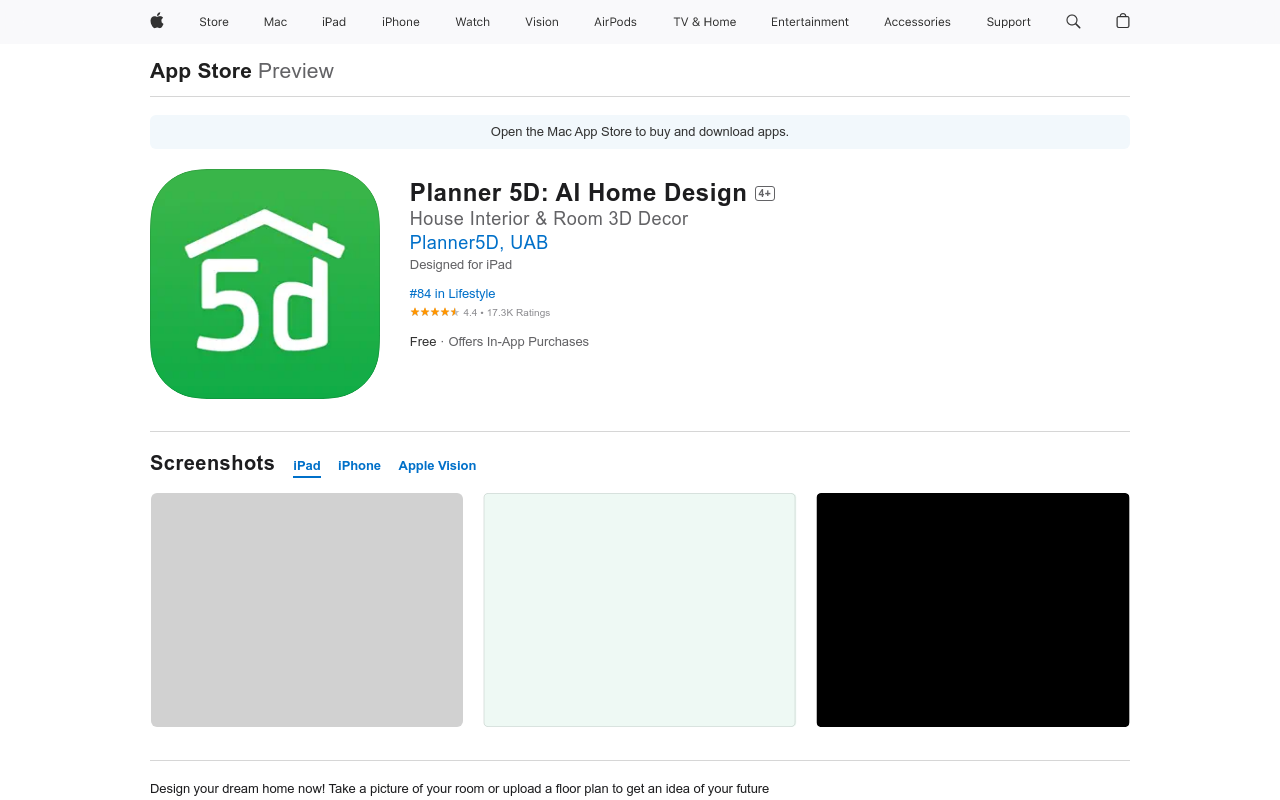Viewport: 1280px width, 800px height.
Task: Click the Apple logo in navigation bar
Action: (157, 21)
